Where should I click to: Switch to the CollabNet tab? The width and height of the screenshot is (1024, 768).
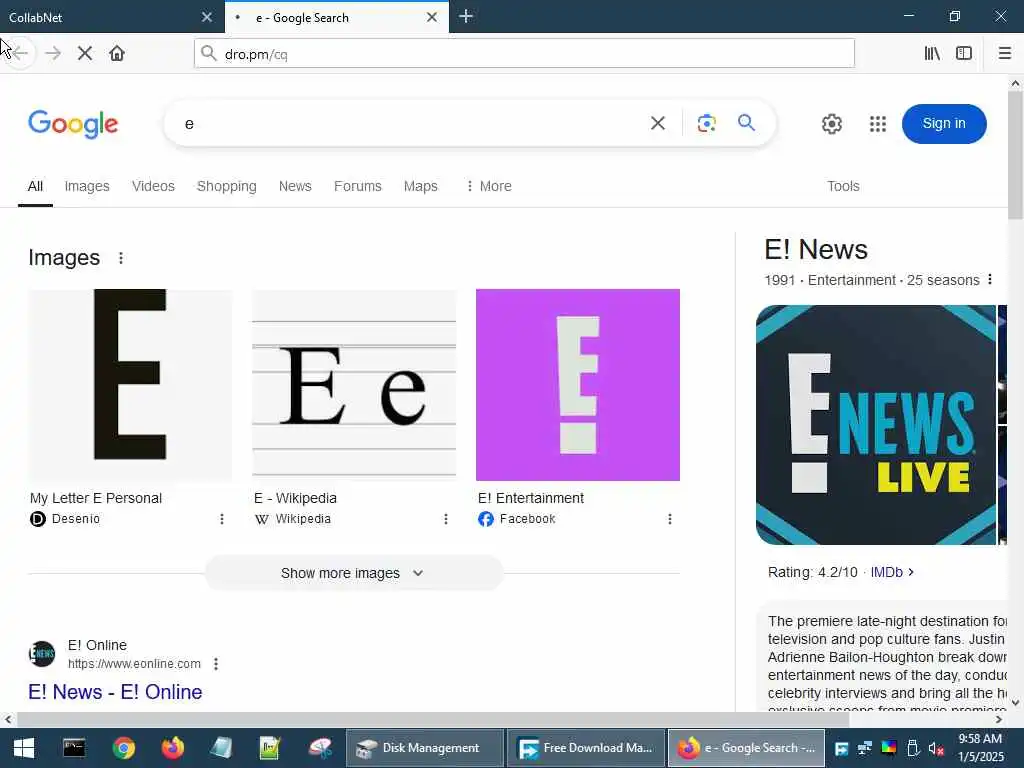click(111, 17)
